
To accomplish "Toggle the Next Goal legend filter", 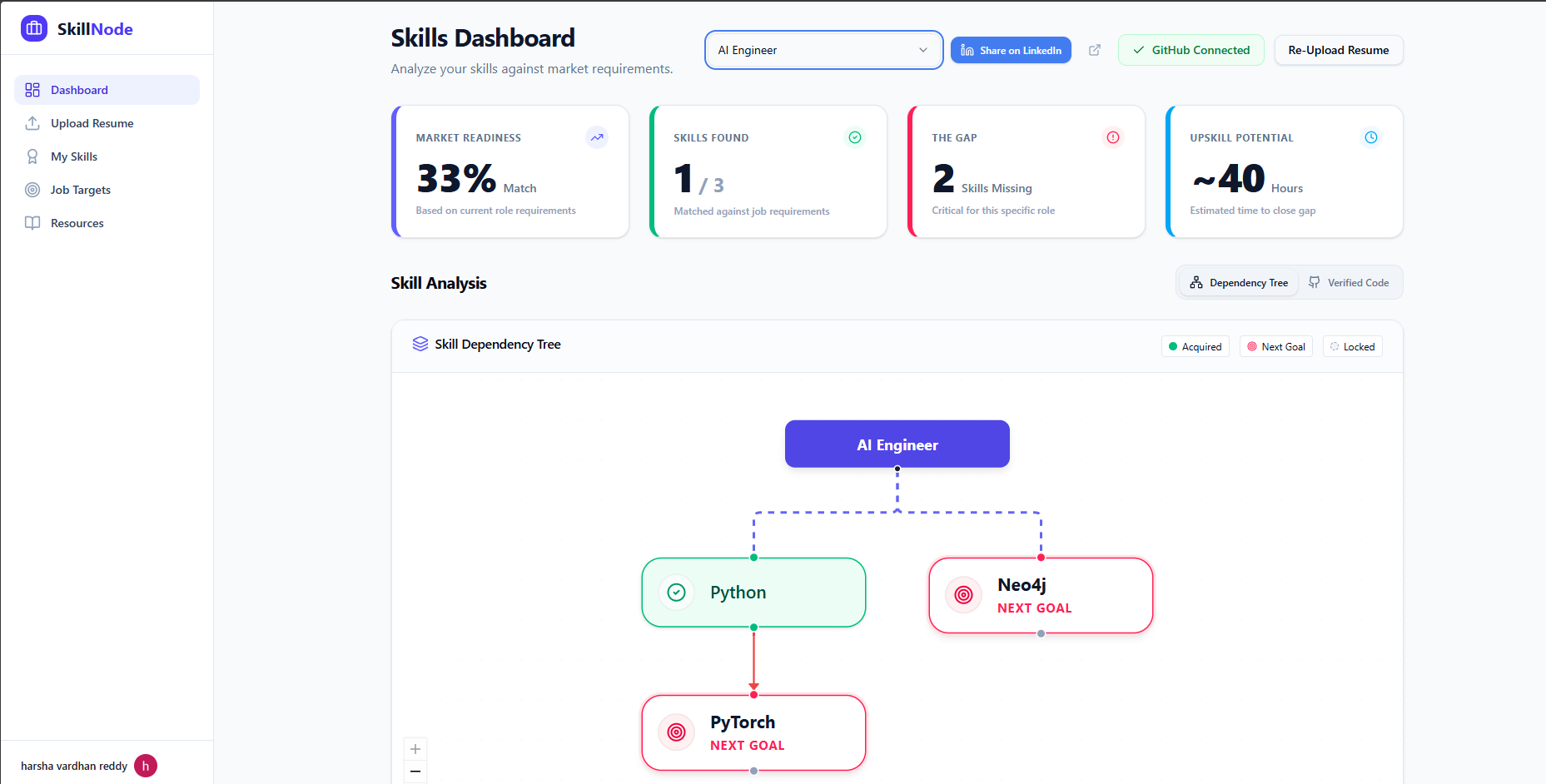I will pyautogui.click(x=1275, y=345).
